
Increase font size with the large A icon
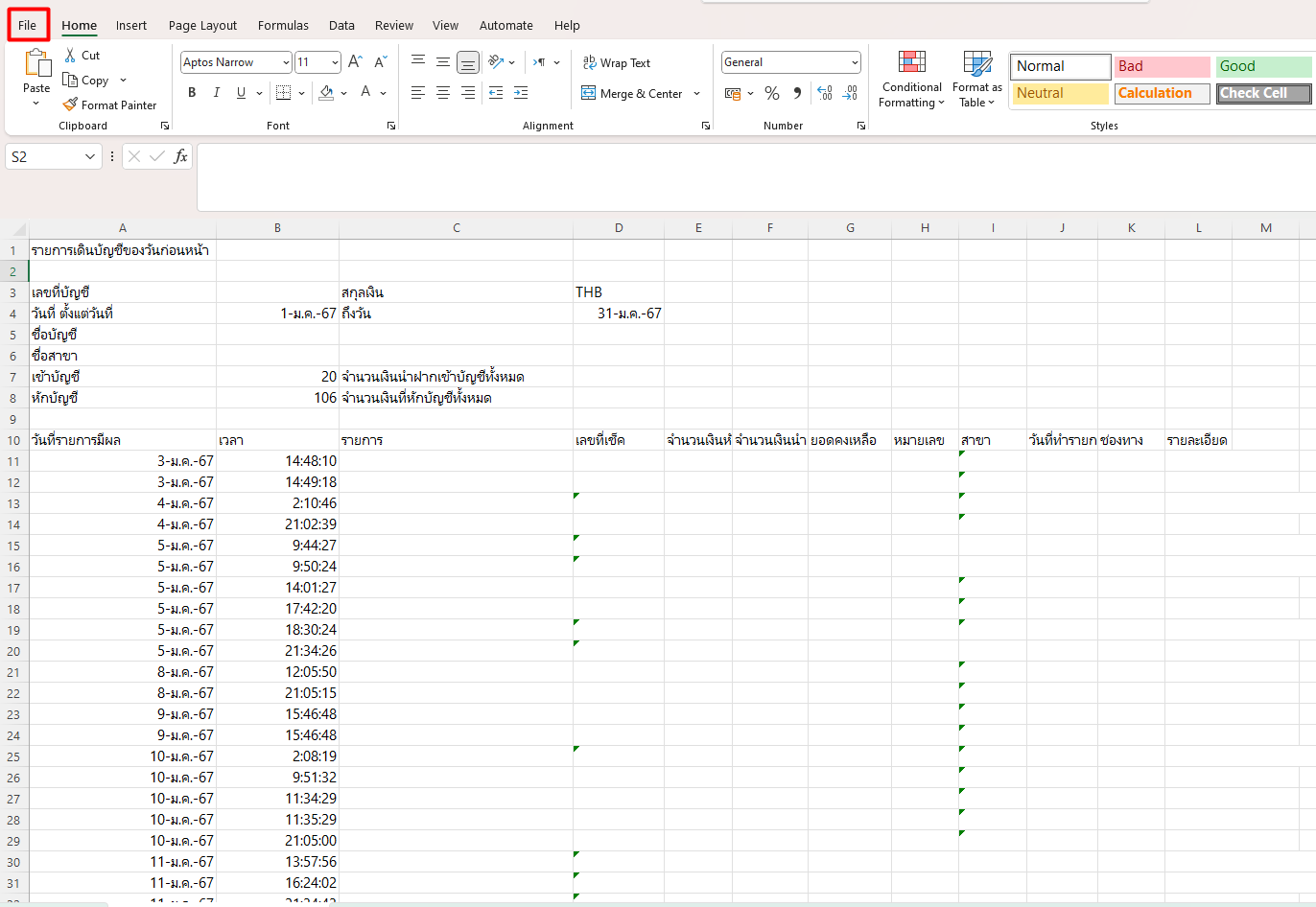[x=355, y=62]
